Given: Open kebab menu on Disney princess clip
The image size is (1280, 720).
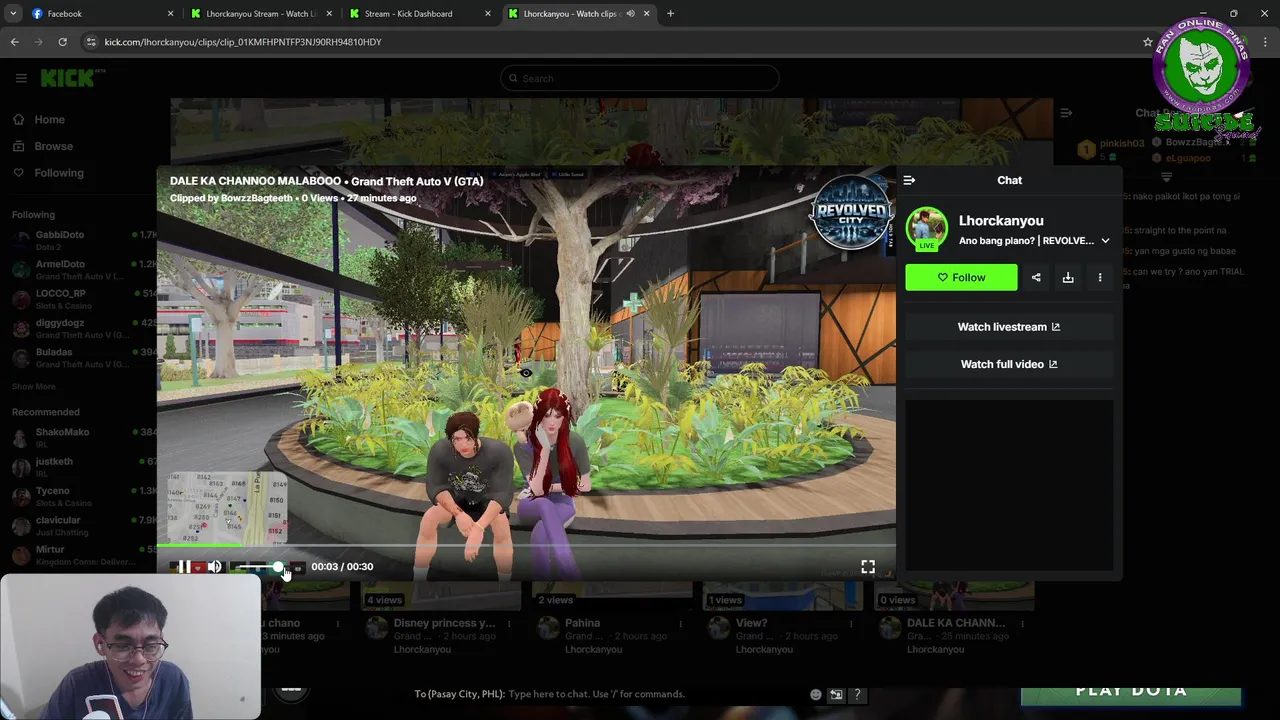Looking at the screenshot, I should (509, 623).
